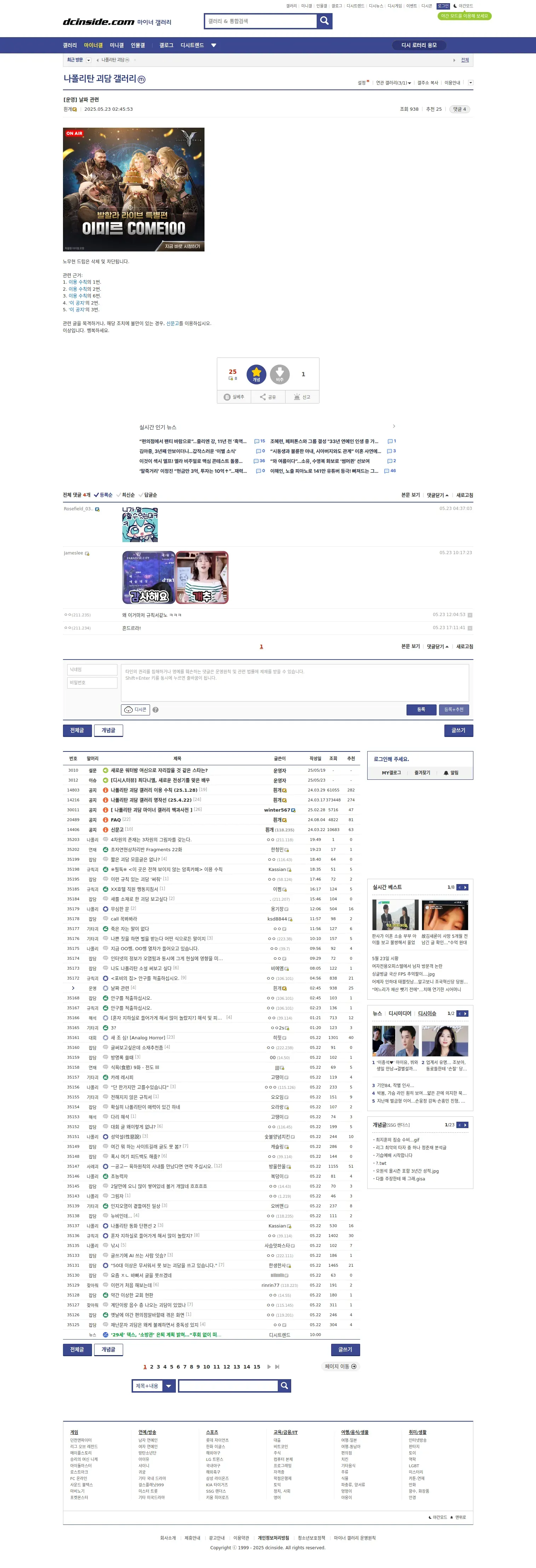
Task: Jump to the last page with the pagination arrow
Action: point(277,1366)
